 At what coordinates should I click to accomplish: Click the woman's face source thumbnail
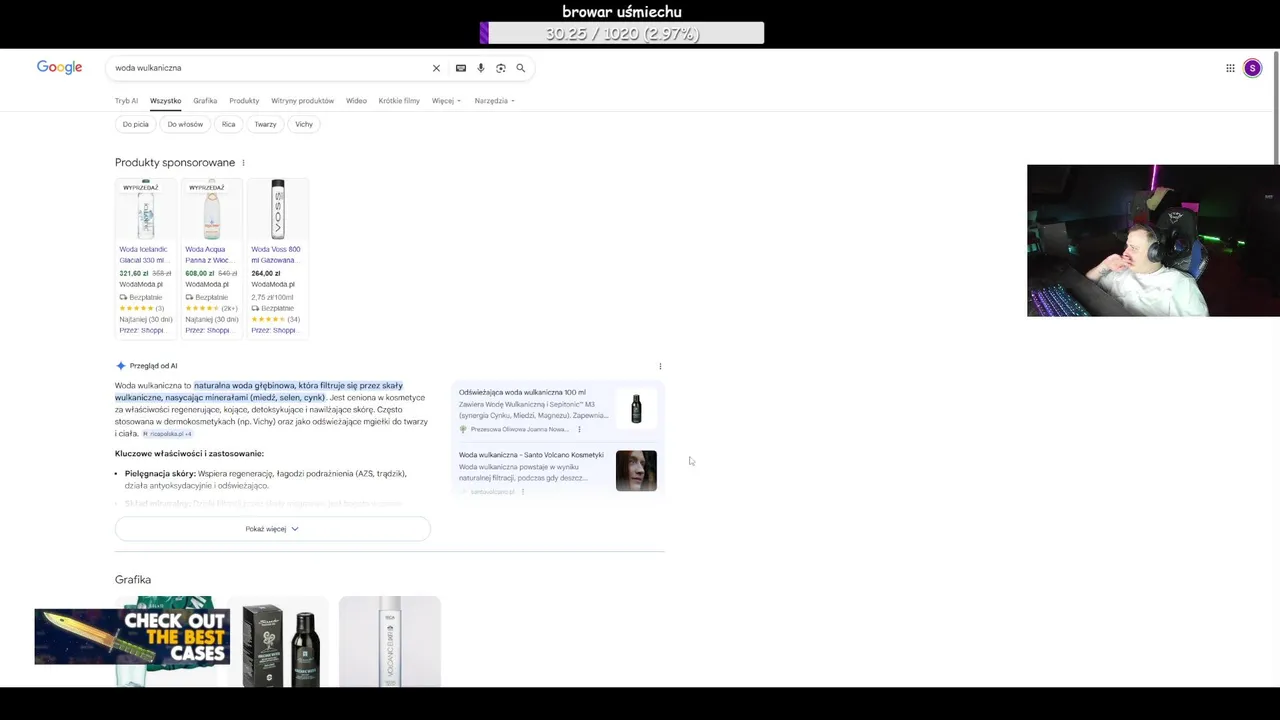point(636,471)
